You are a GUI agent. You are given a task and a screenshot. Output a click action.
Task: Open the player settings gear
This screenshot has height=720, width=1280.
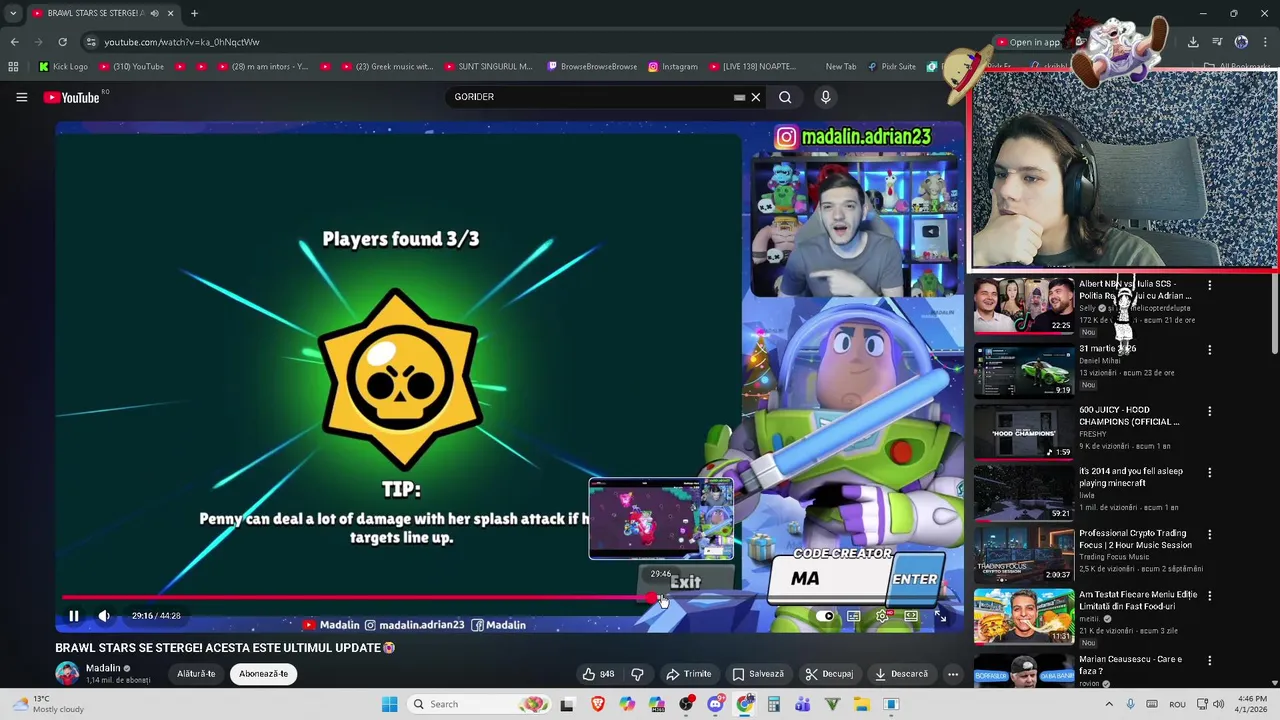(882, 616)
